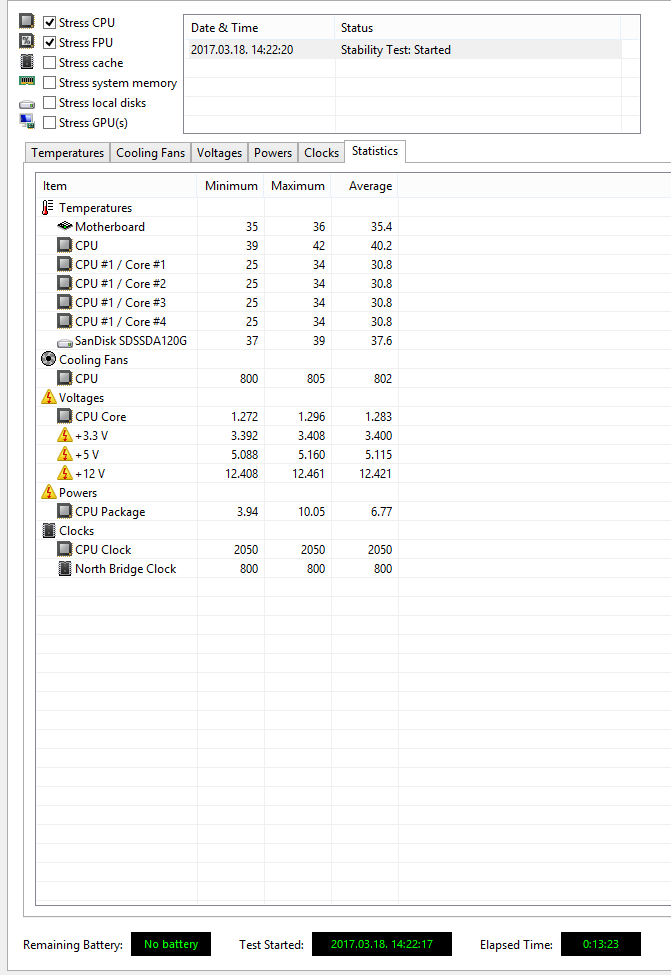Click the CPU Core average value 1.283
Viewport: 671px width, 975px height.
coord(378,417)
